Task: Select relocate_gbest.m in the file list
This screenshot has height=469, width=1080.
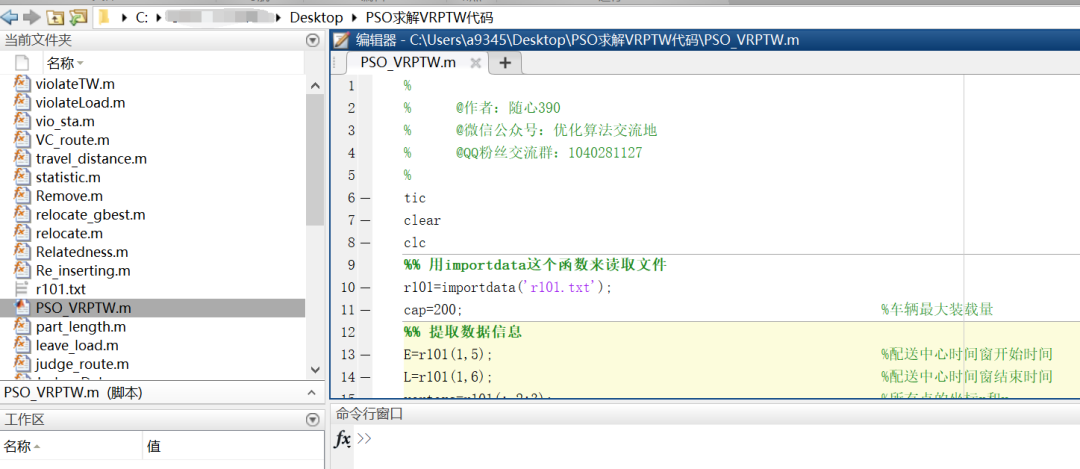Action: pyautogui.click(x=90, y=214)
